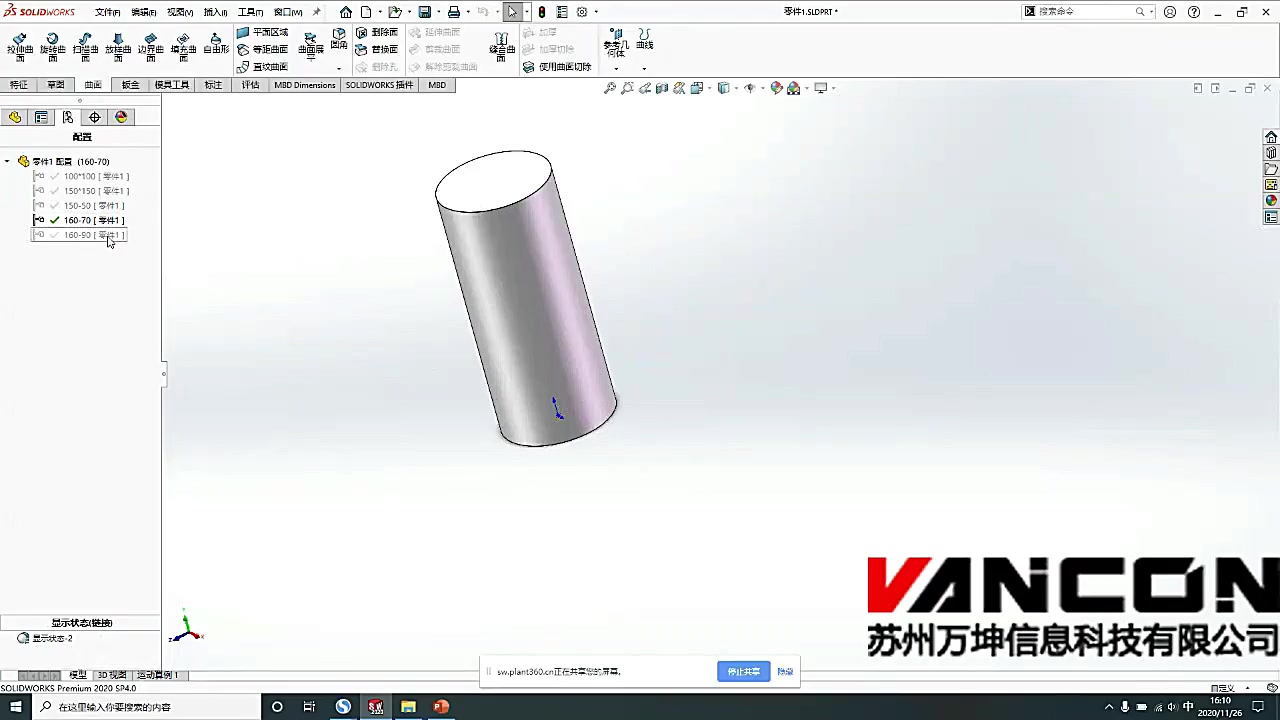1280x720 pixels.
Task: Open the display style dropdown in view toolbar
Action: click(736, 88)
